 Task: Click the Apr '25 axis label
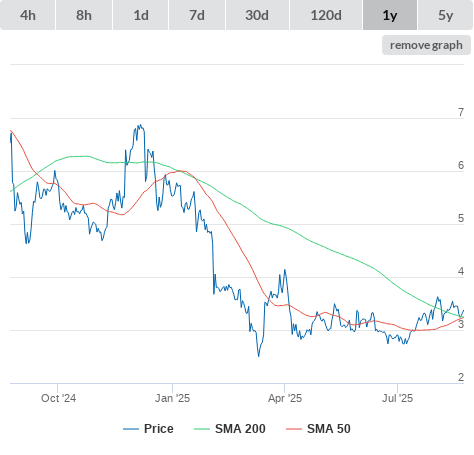[285, 398]
